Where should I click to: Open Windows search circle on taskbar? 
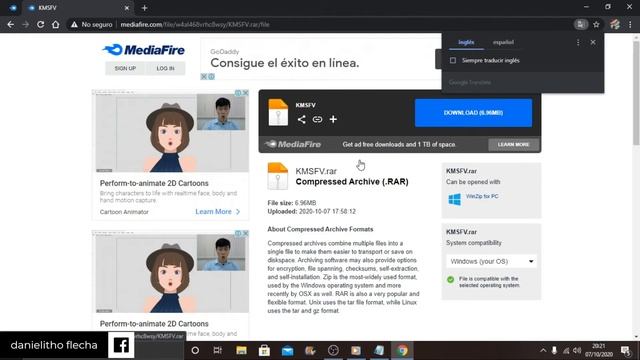pyautogui.click(x=195, y=350)
